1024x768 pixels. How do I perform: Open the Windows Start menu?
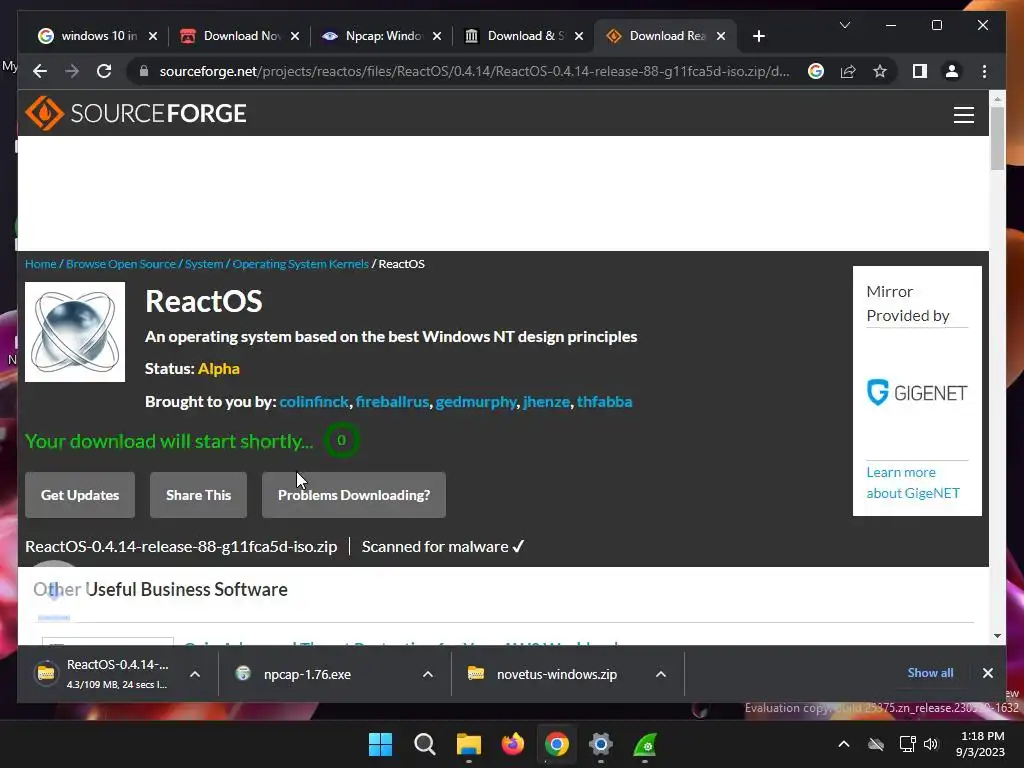[x=380, y=744]
